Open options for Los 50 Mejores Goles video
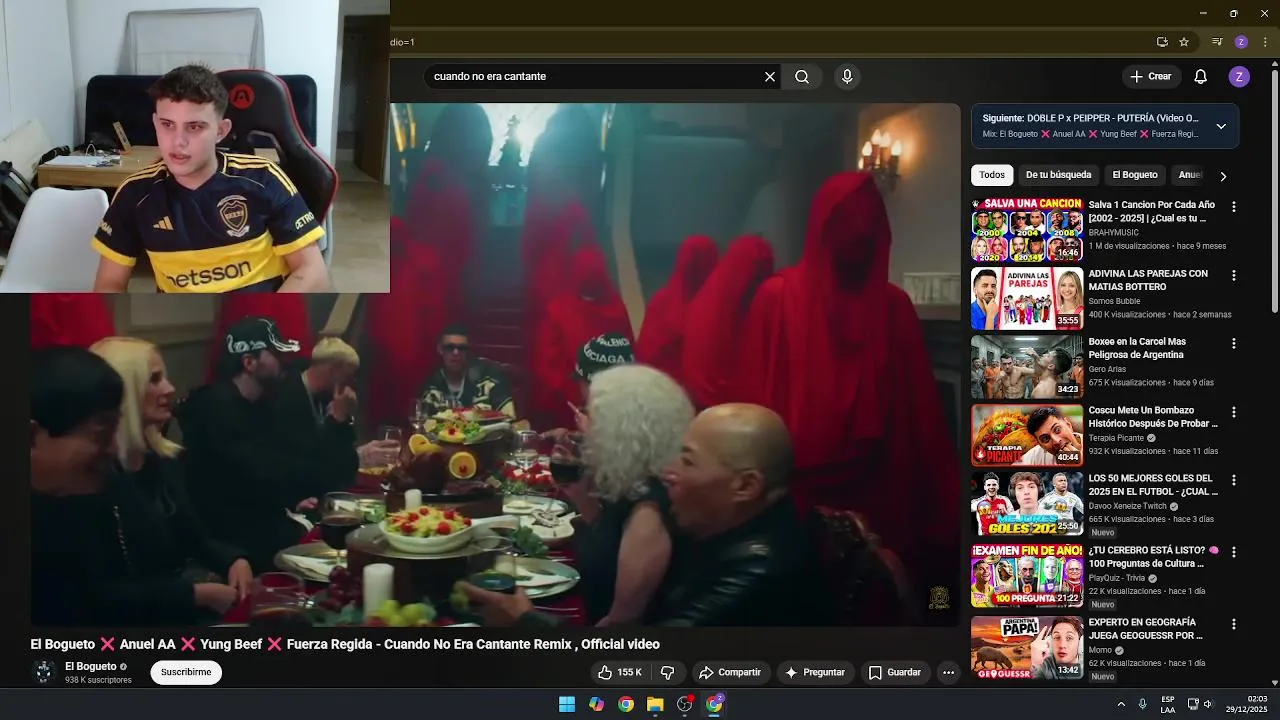This screenshot has height=720, width=1280. 1233,480
